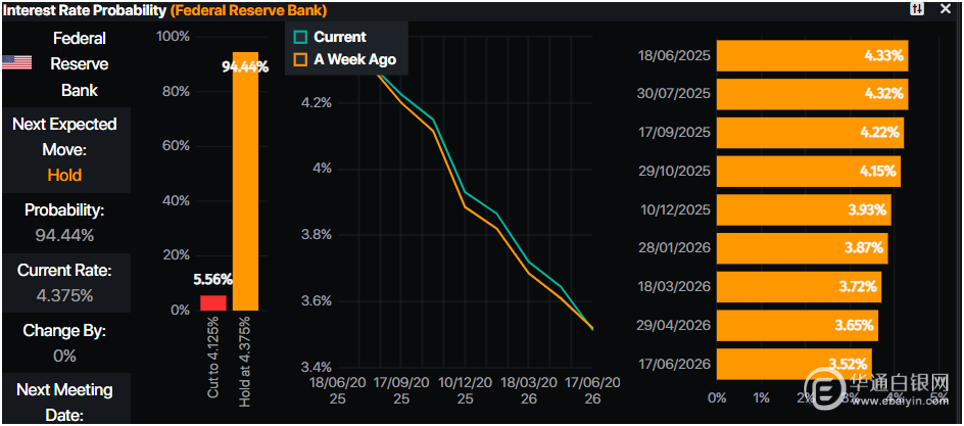This screenshot has width=964, height=426.
Task: Select the 10/12/2025 bar showing 3.93%
Action: (804, 210)
